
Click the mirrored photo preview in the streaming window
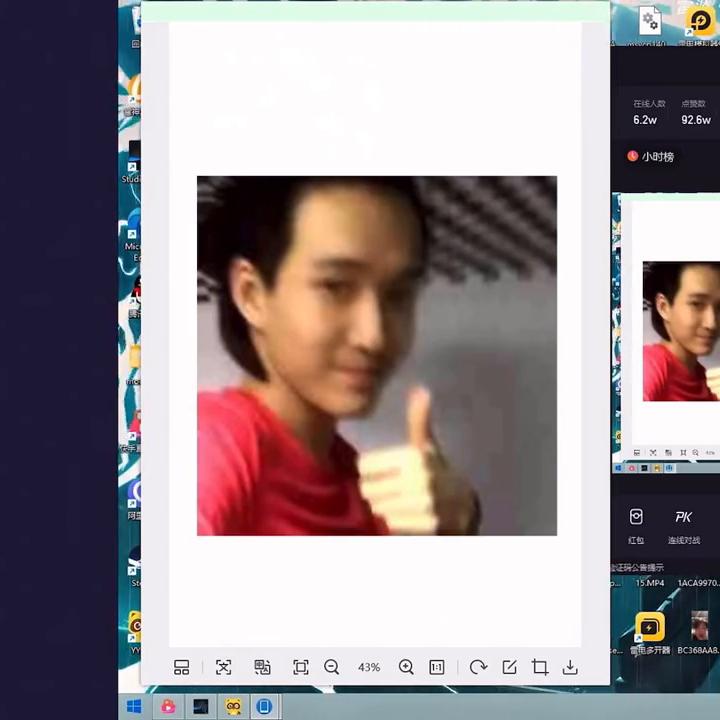[x=681, y=331]
